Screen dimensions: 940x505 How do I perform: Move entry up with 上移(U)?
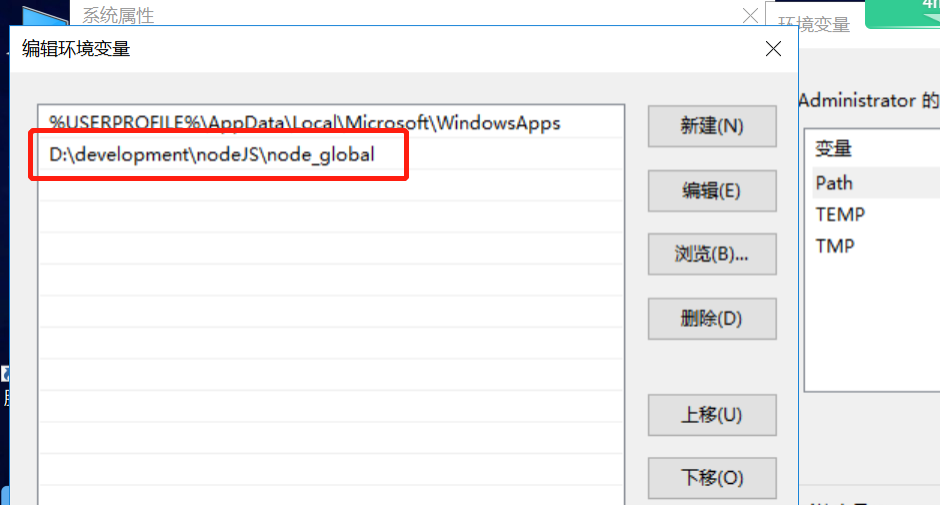tap(712, 414)
